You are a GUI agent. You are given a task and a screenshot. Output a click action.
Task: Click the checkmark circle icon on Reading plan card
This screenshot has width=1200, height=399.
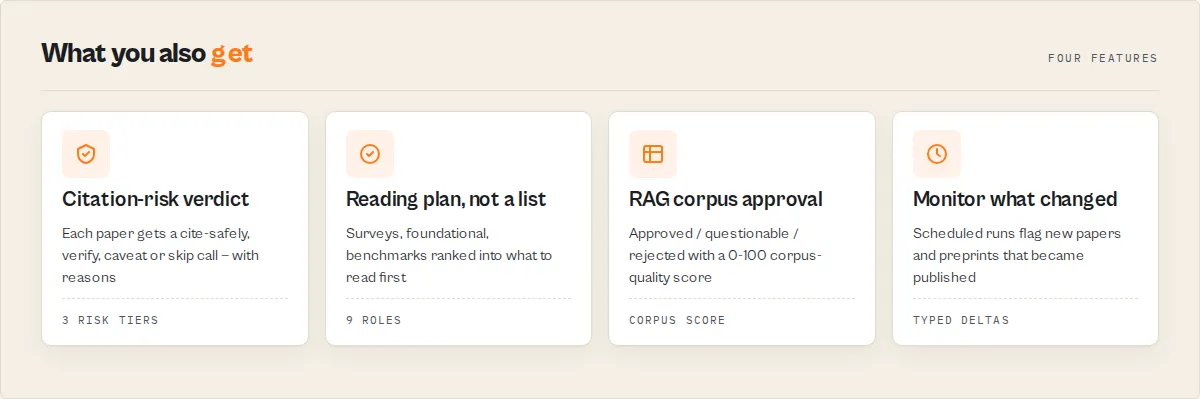[370, 154]
